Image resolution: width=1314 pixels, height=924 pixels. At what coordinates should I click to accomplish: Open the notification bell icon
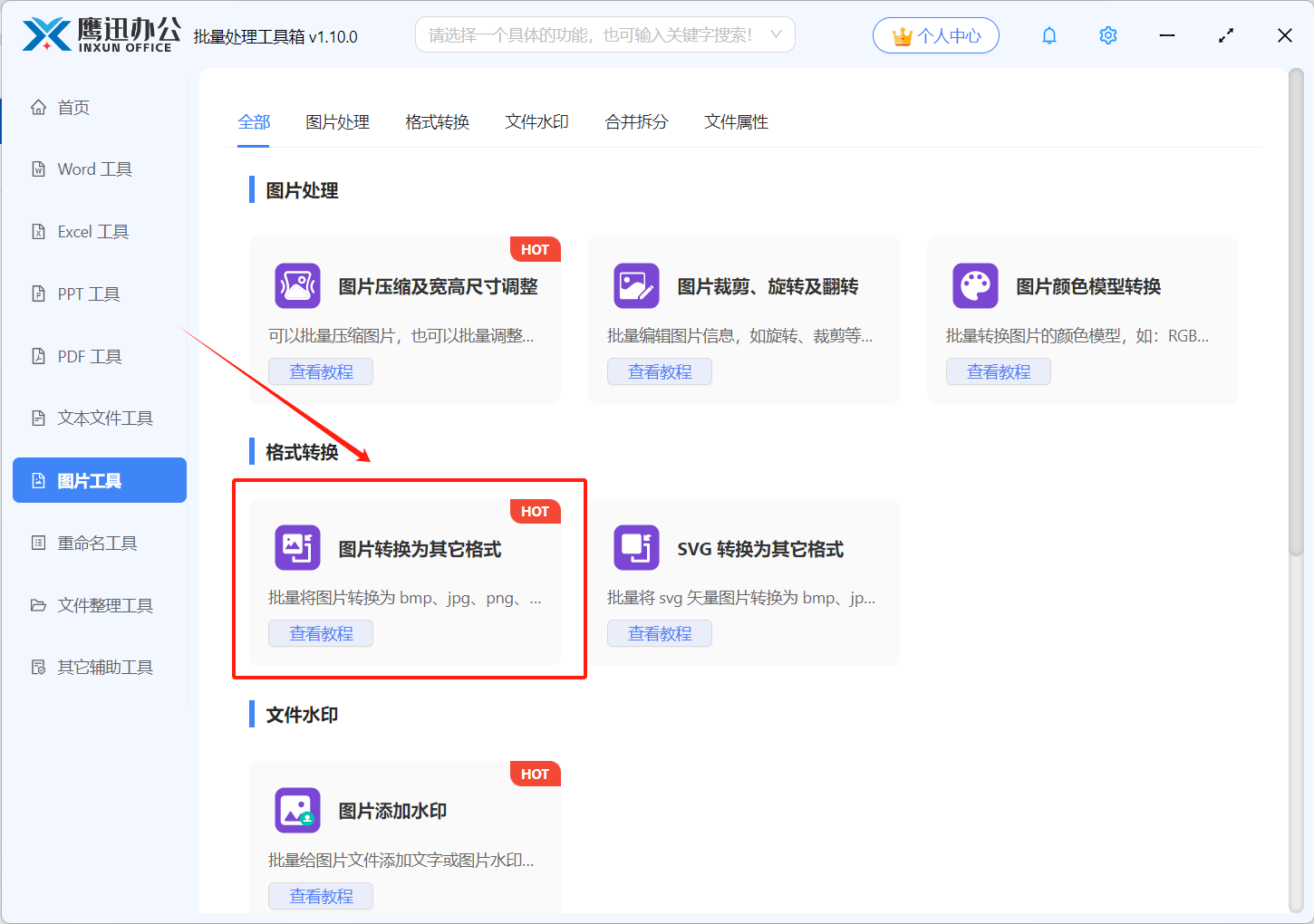[1048, 35]
